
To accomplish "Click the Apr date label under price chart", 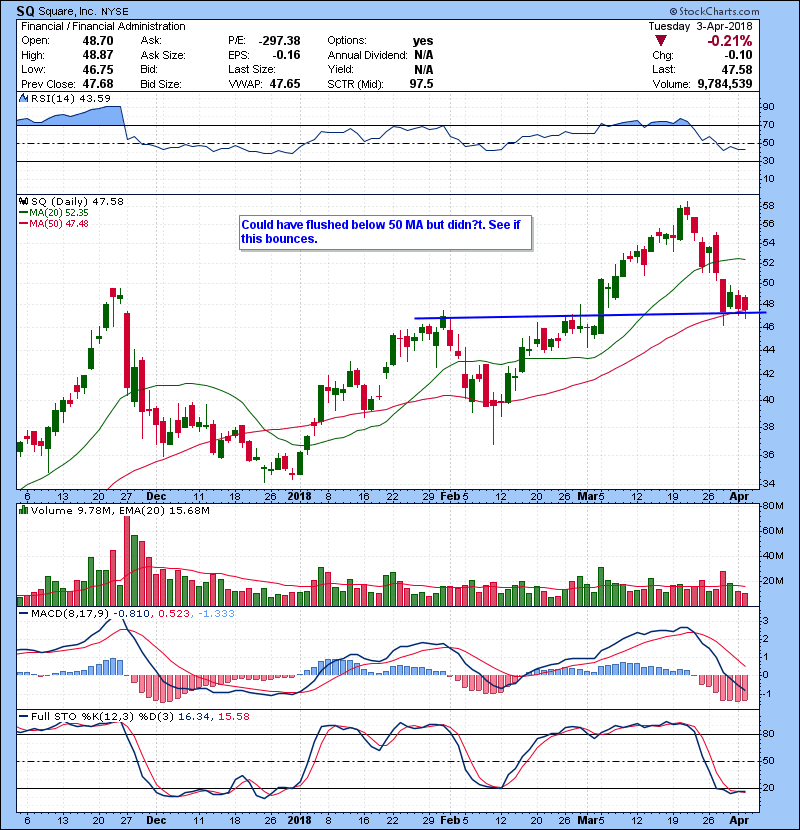I will (739, 497).
